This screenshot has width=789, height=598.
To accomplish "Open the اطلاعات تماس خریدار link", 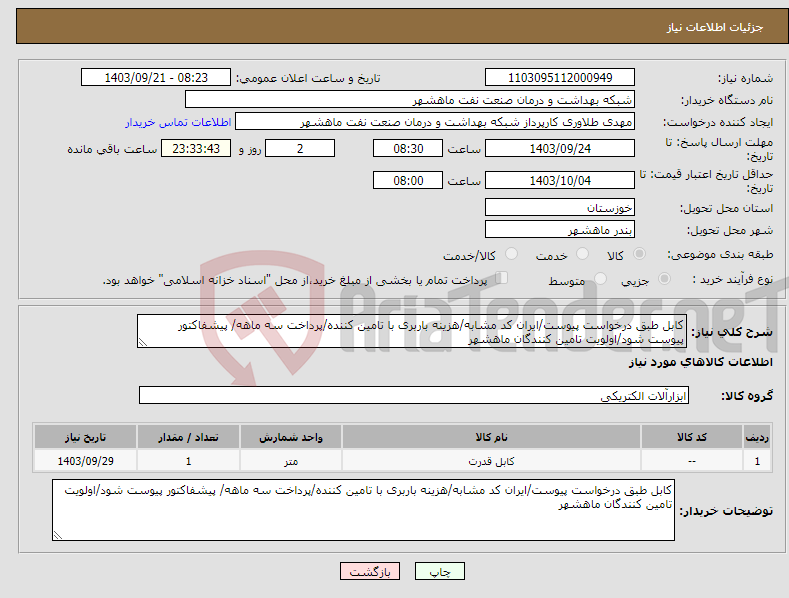I will pos(178,122).
